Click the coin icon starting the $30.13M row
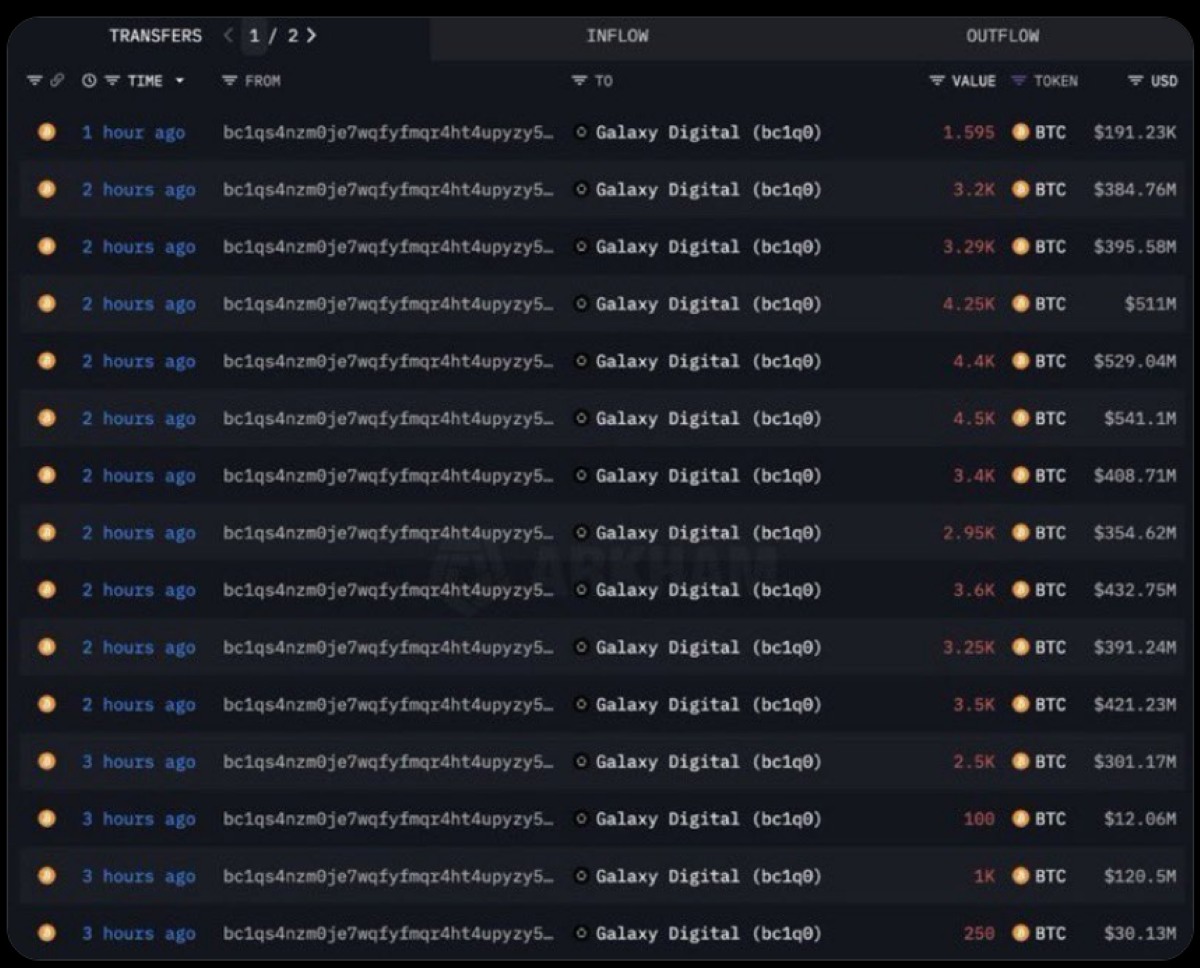The height and width of the screenshot is (968, 1200). pos(46,933)
